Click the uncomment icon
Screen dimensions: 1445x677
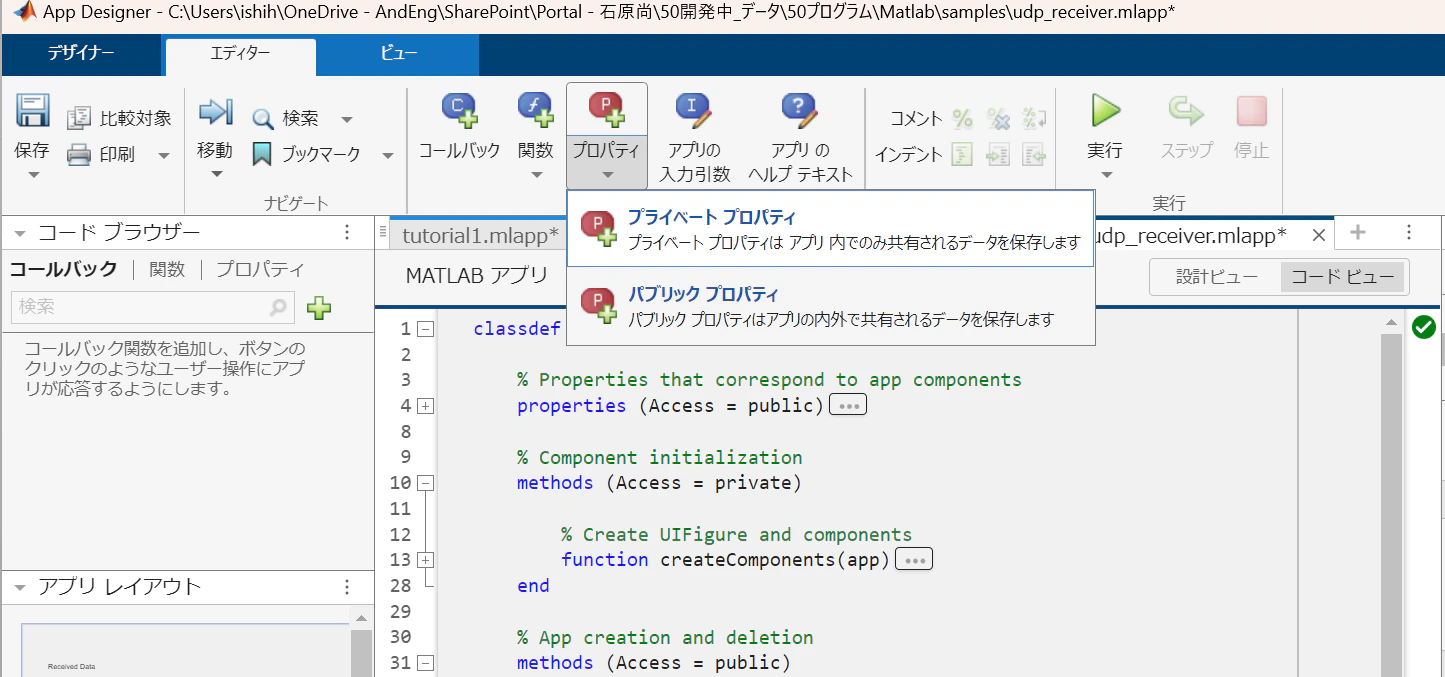tap(998, 119)
